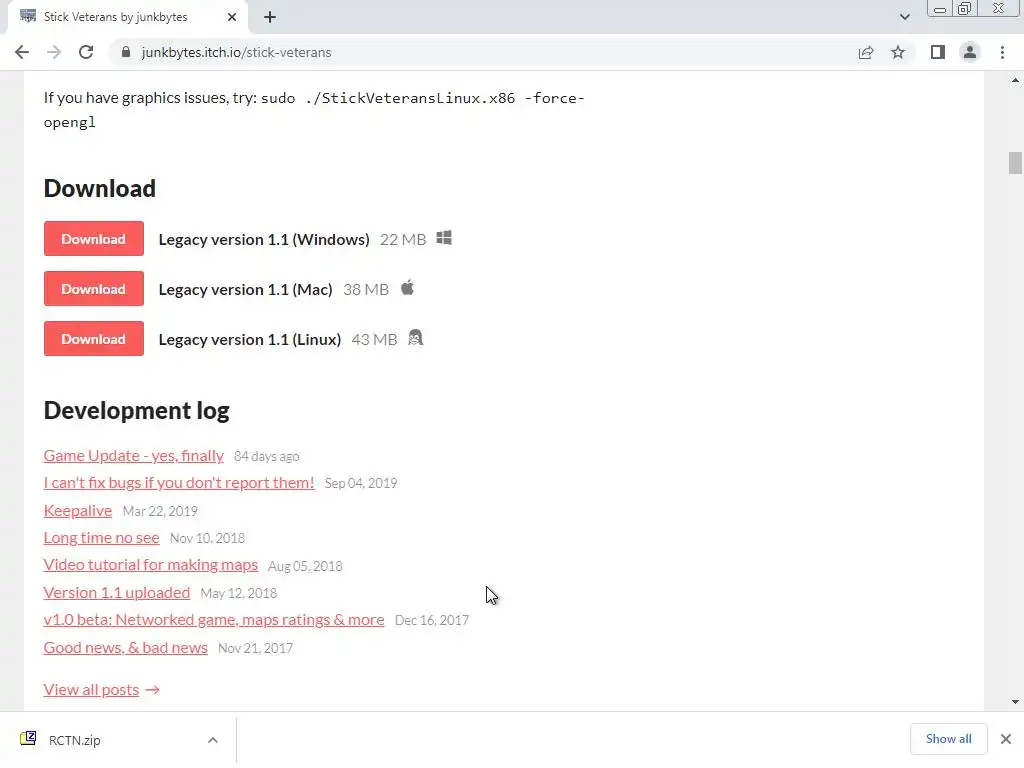Screen dimensions: 1024x768
Task: Close the downloads bar
Action: click(1006, 739)
